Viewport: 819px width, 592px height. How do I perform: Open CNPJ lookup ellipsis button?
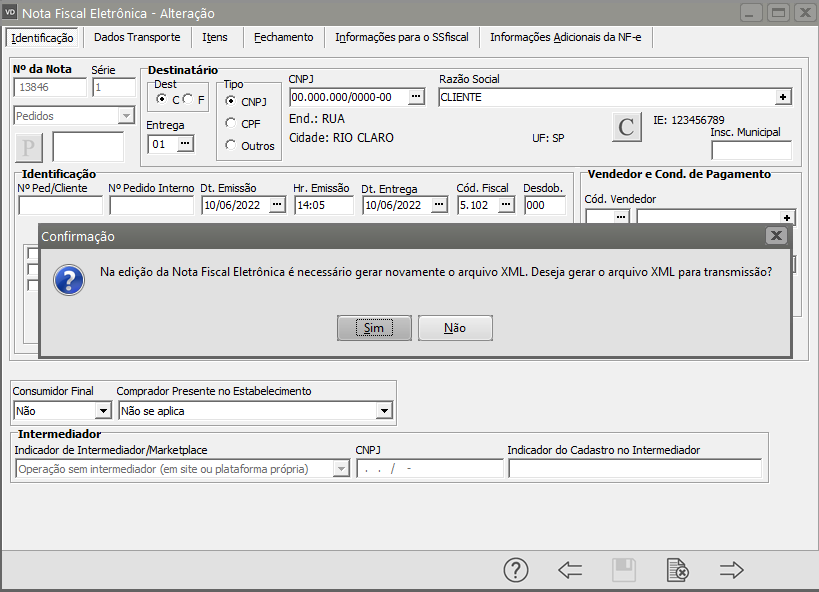click(416, 97)
